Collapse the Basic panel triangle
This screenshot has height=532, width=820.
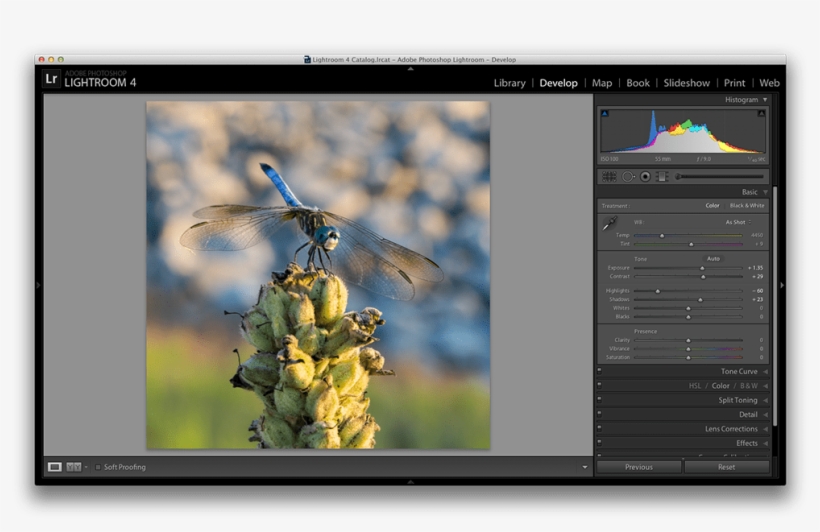coord(765,192)
